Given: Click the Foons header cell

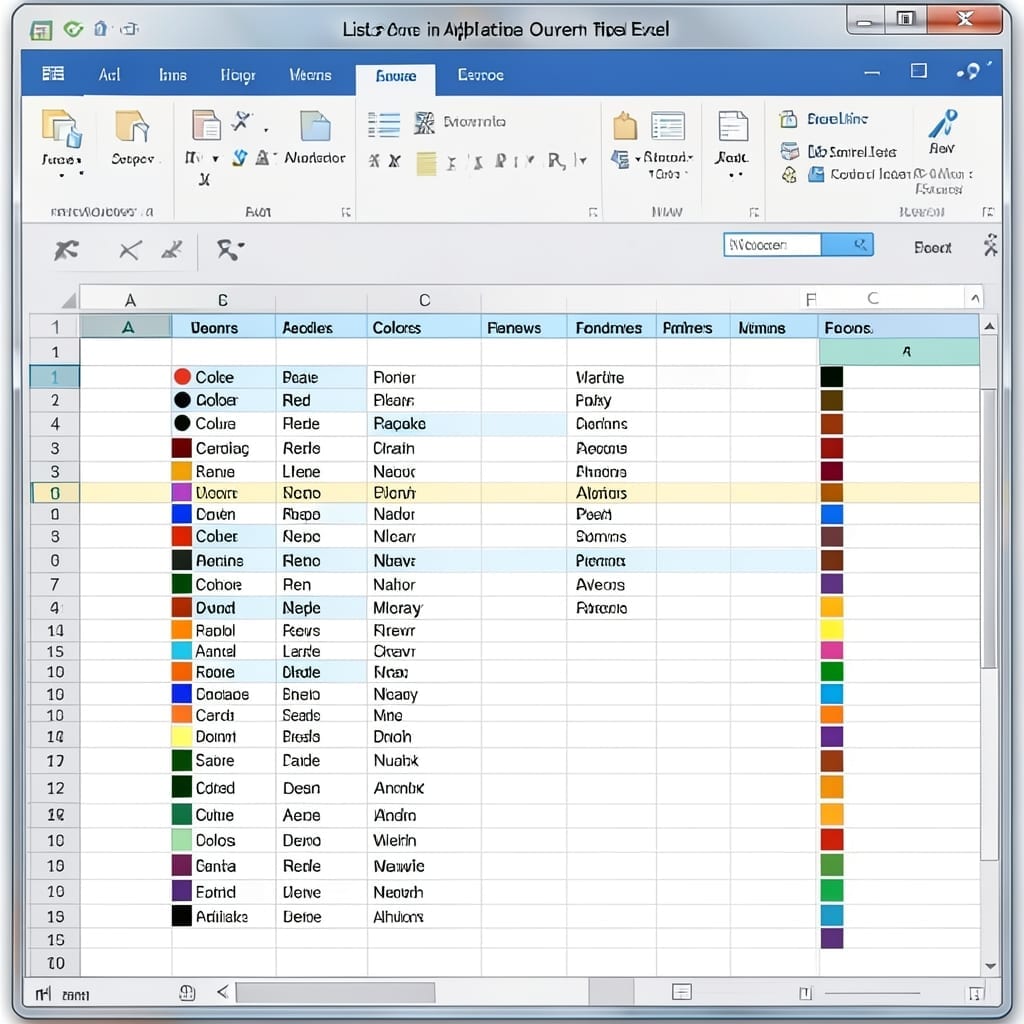Looking at the screenshot, I should click(x=898, y=327).
